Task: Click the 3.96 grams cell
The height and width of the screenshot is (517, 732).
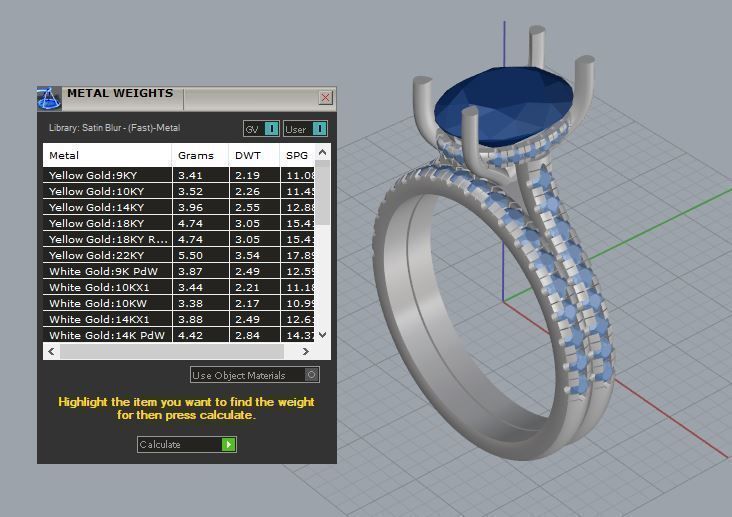Action: [x=201, y=207]
